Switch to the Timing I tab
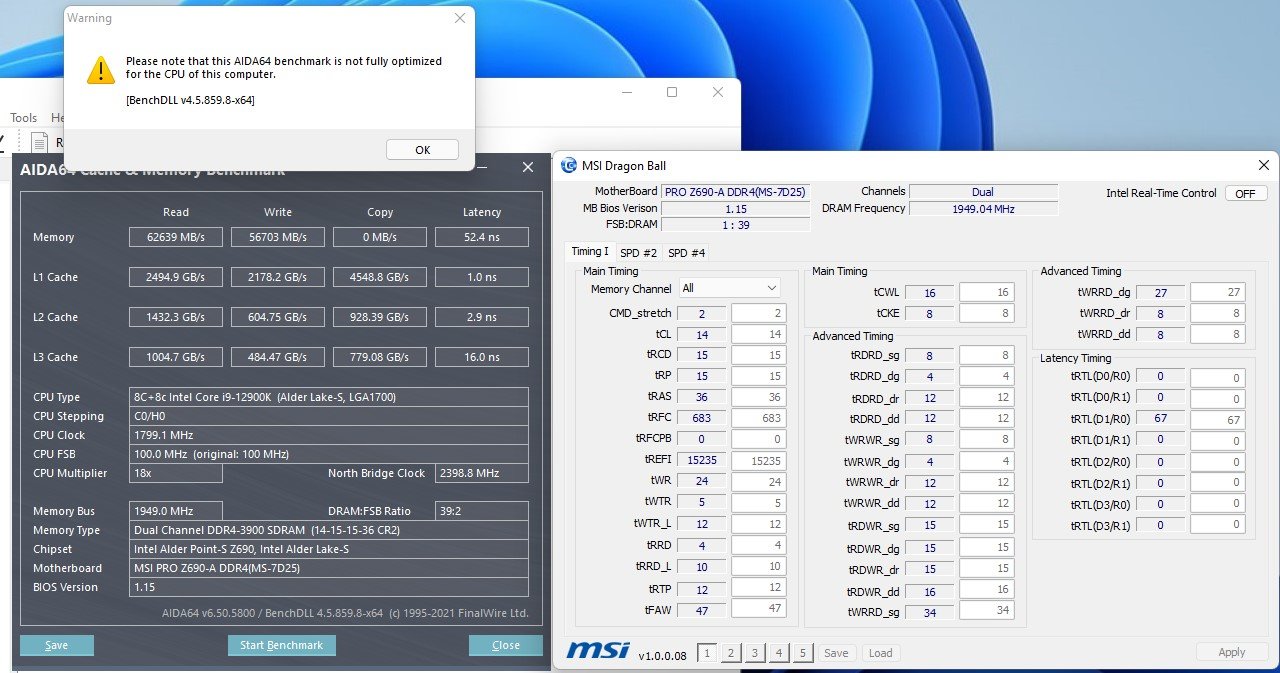Screen dimensions: 1280x673 point(589,252)
